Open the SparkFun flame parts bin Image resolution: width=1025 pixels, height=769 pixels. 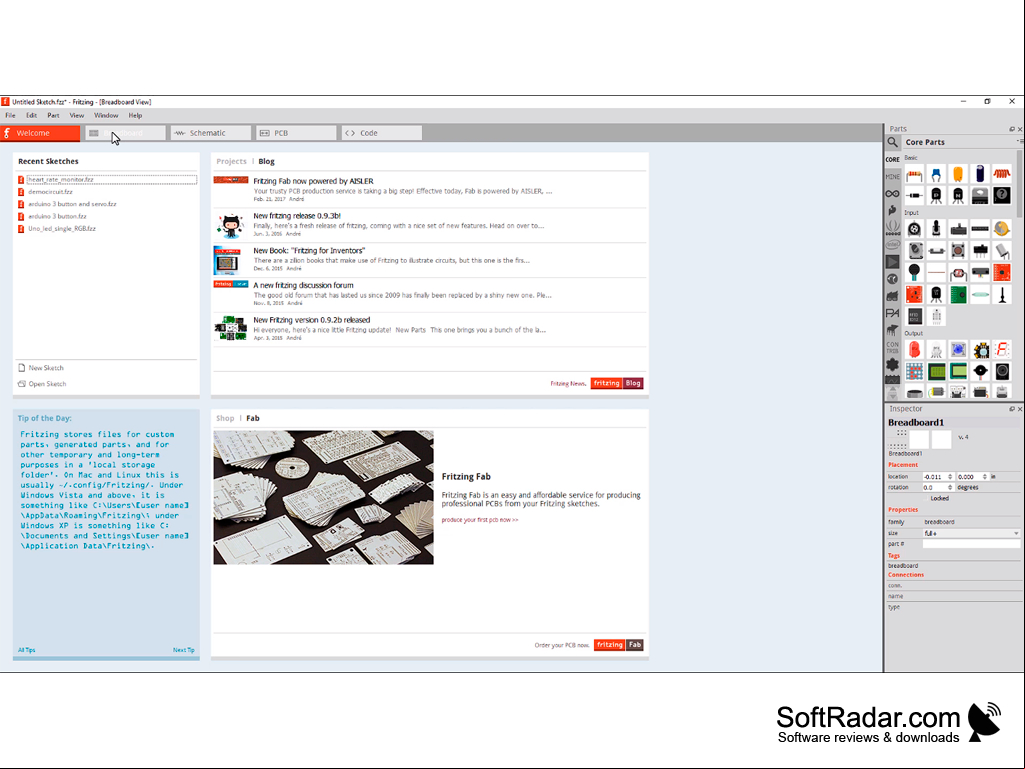click(892, 211)
